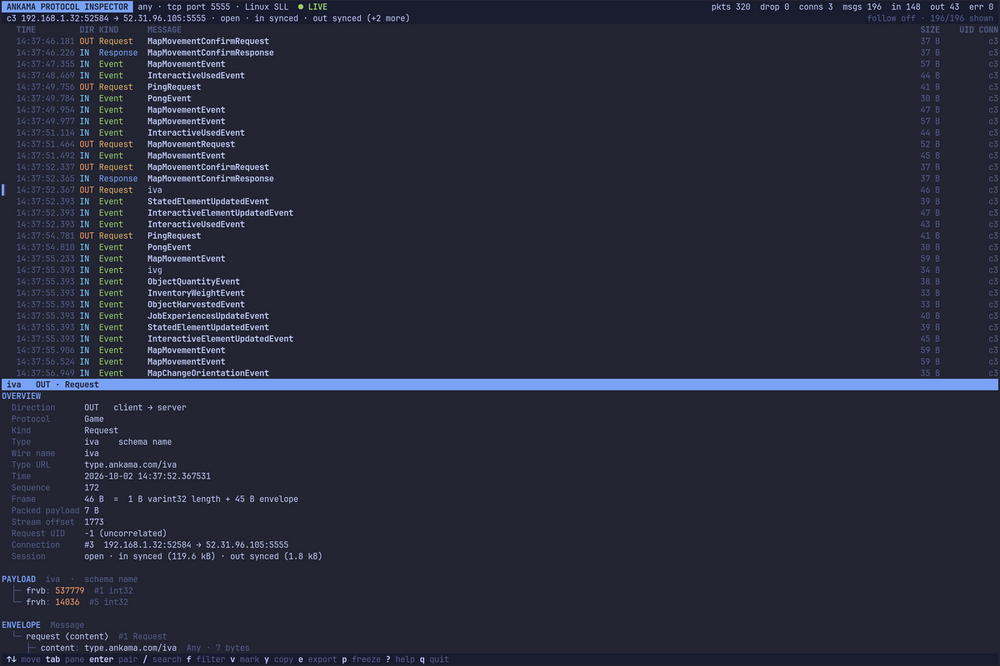Select the iva request row at 14:37:52.367

(500, 190)
